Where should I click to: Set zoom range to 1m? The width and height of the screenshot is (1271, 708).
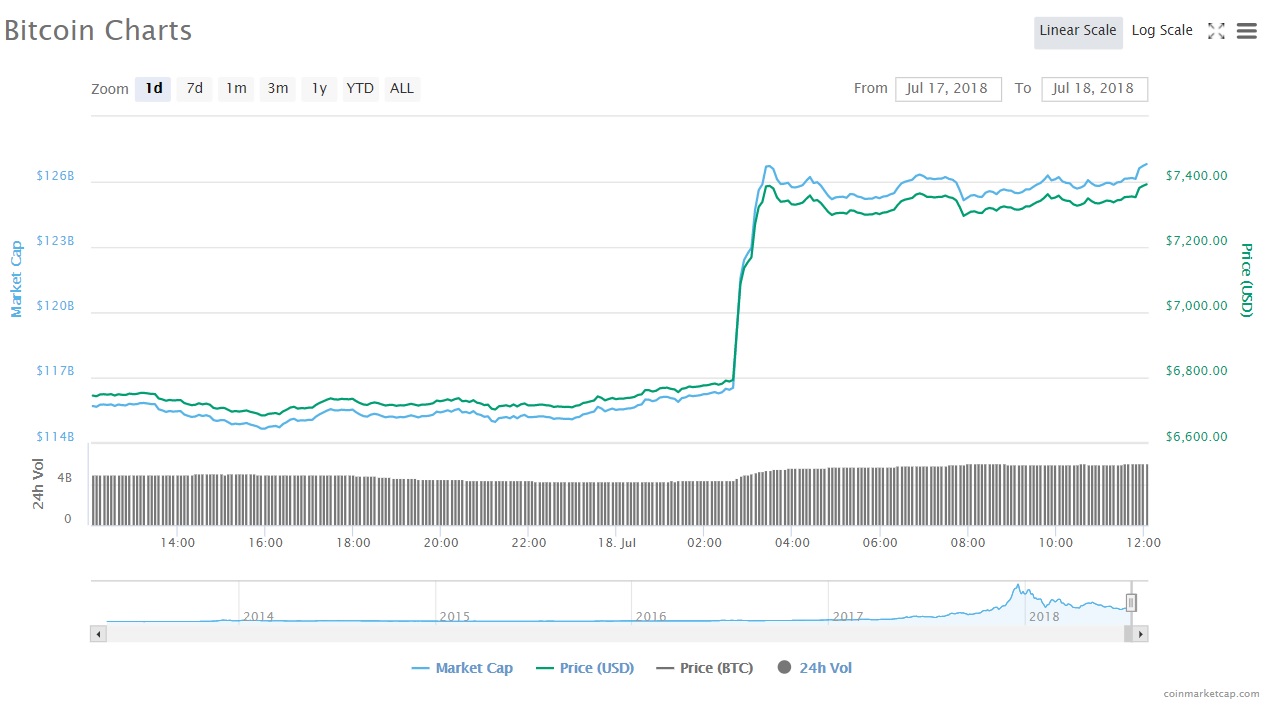pos(236,89)
